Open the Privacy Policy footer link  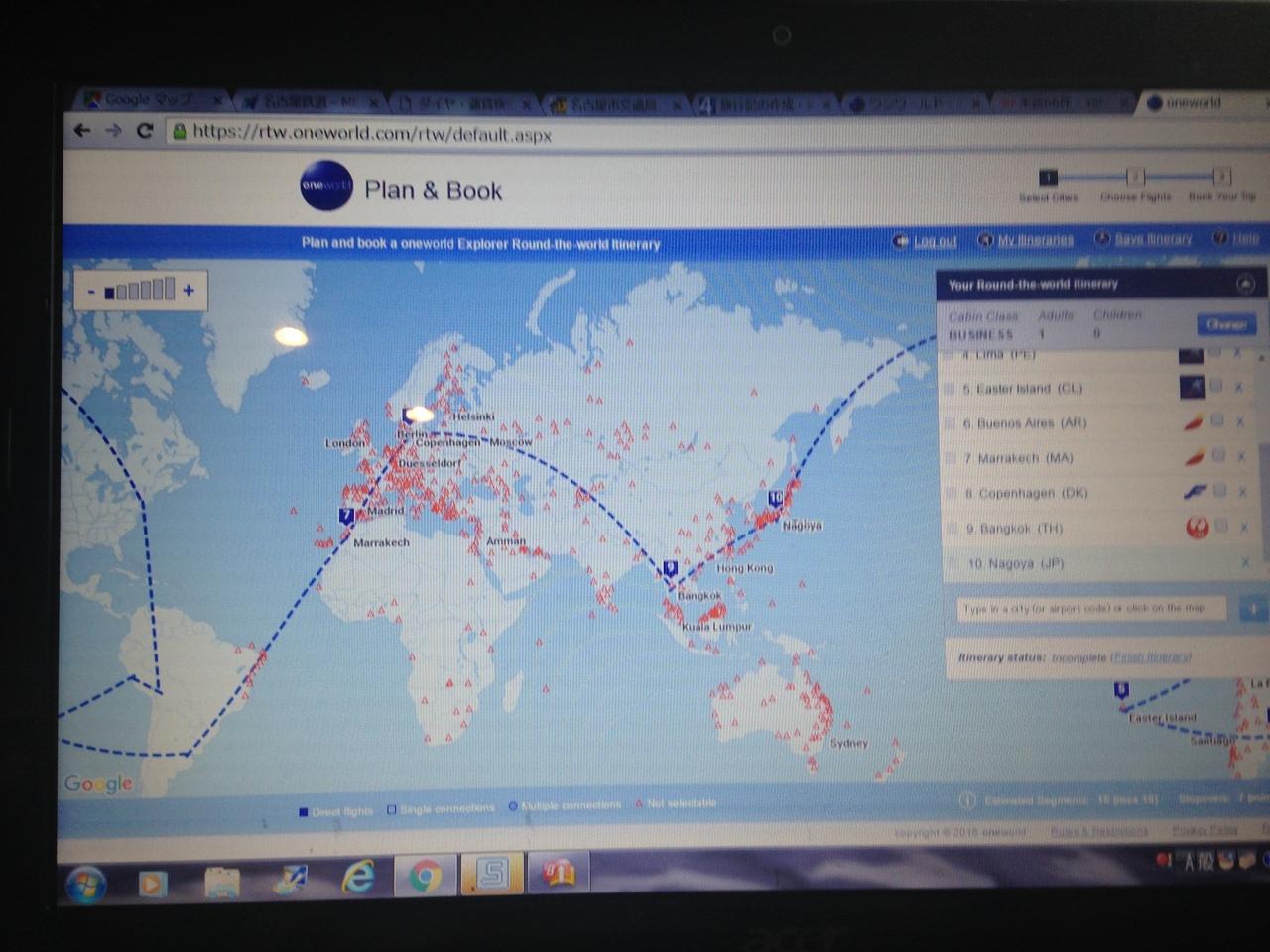coord(1205,830)
